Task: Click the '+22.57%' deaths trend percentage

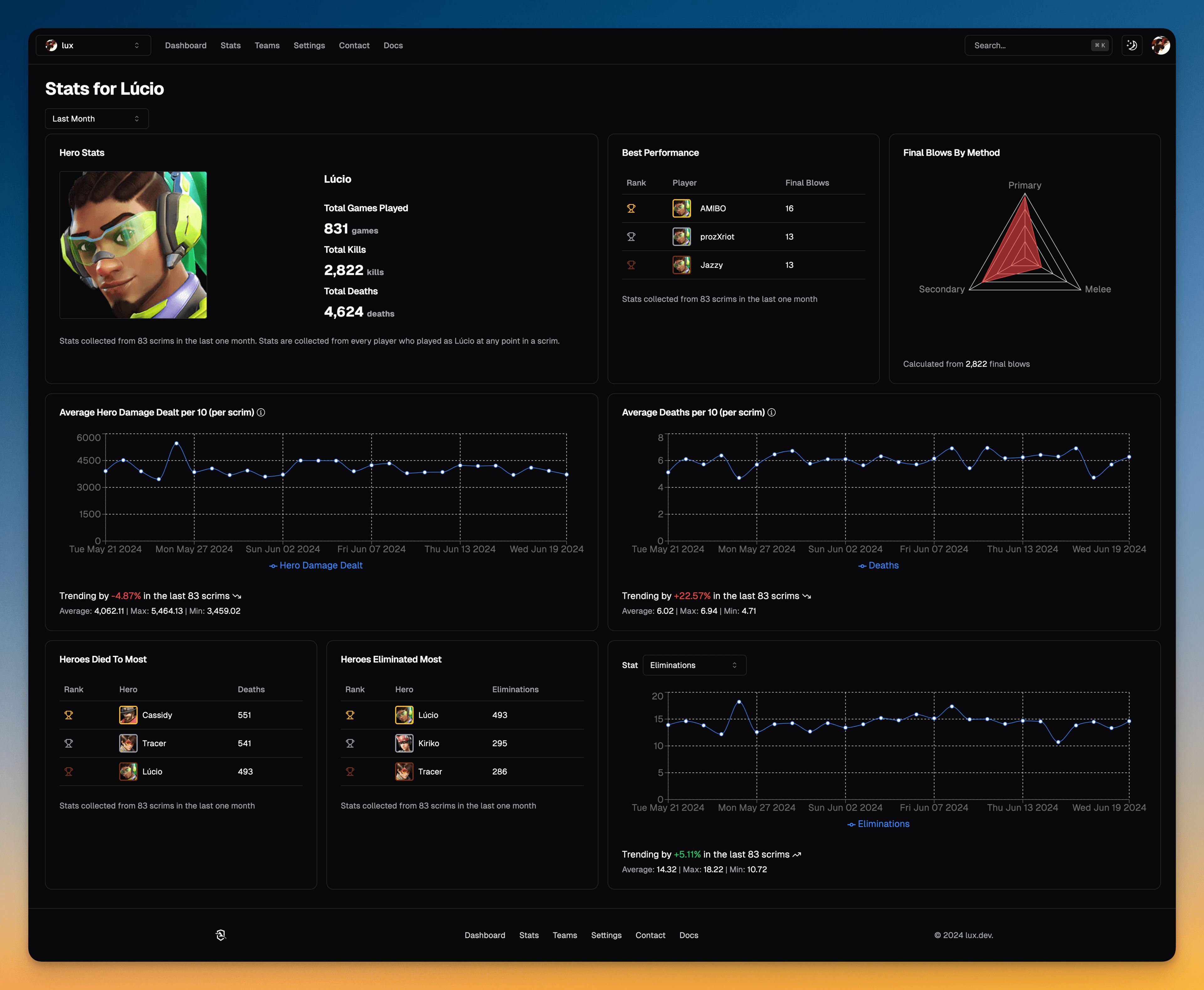Action: click(692, 595)
